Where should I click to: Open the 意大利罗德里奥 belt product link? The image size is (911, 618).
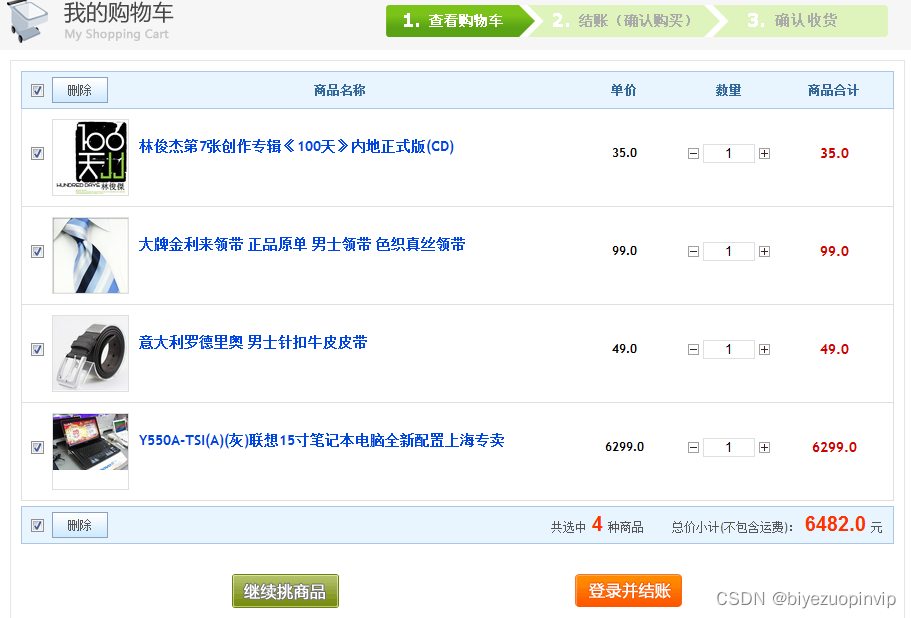[x=253, y=342]
